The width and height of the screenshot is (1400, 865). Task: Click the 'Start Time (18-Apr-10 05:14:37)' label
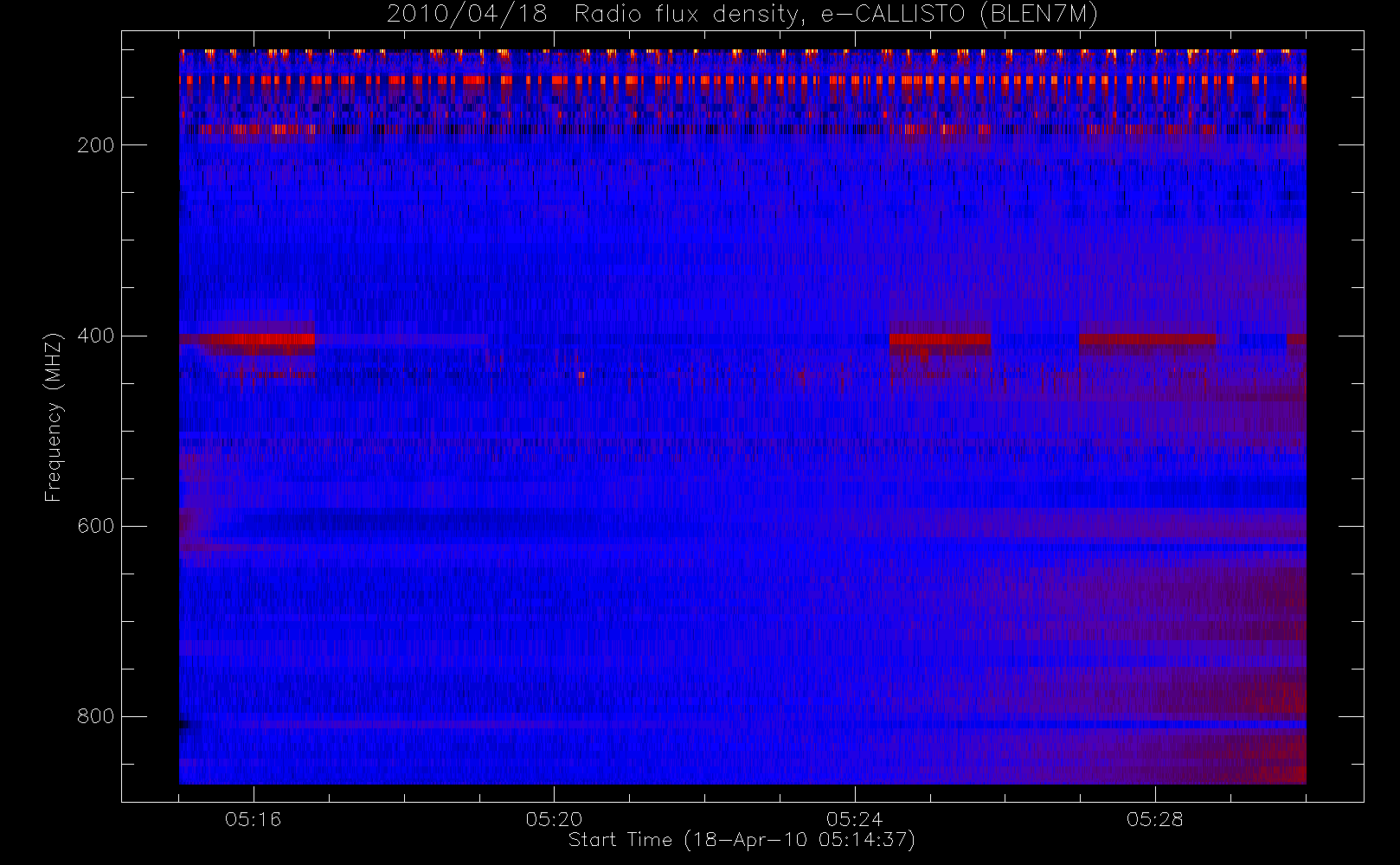742,840
